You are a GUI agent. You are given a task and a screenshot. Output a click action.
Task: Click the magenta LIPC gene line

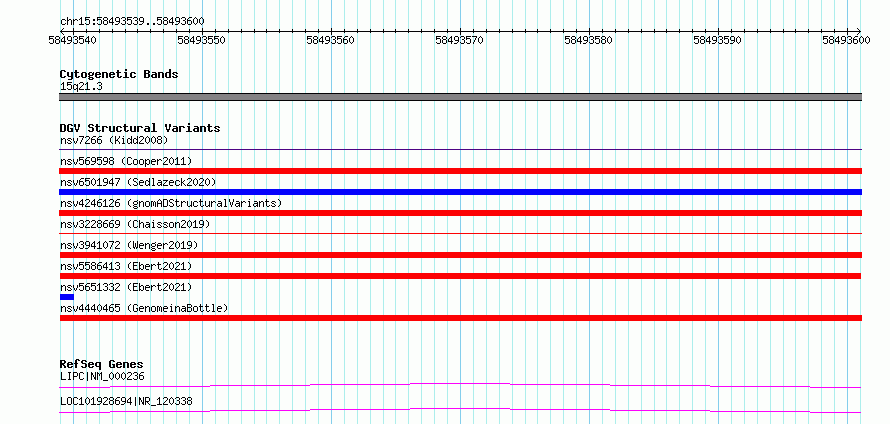[x=460, y=385]
